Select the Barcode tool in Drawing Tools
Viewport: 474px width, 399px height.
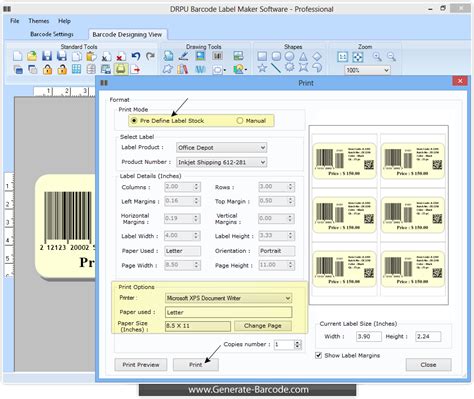click(x=218, y=56)
